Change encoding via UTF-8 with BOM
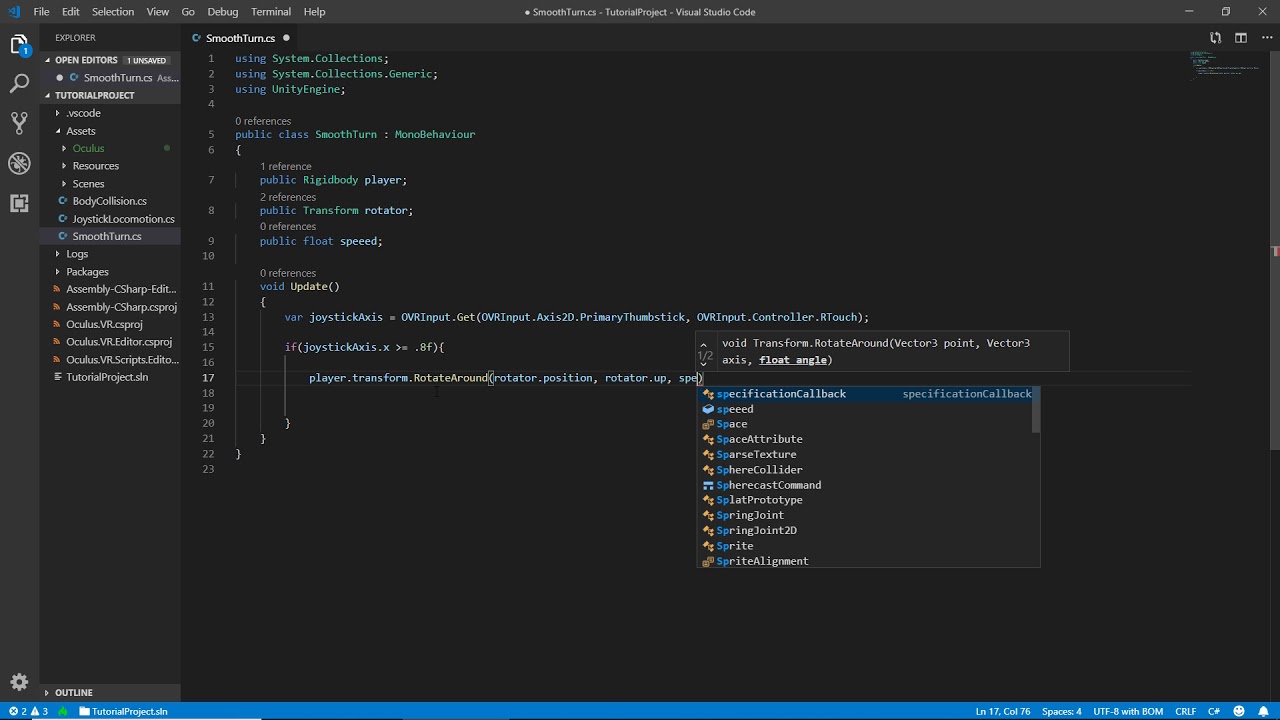1280x720 pixels. pyautogui.click(x=1128, y=712)
